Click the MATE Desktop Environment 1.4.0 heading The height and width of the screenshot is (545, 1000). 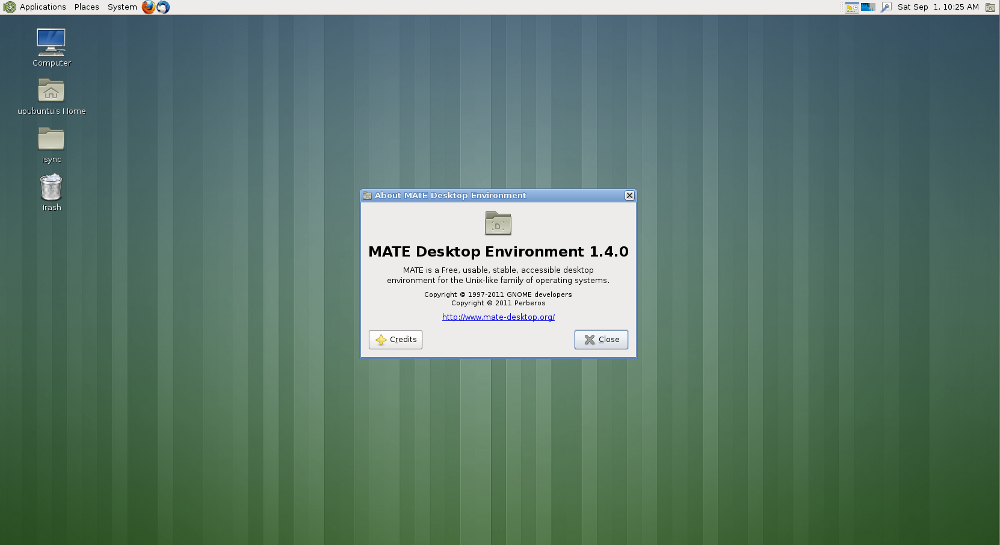[x=498, y=252]
